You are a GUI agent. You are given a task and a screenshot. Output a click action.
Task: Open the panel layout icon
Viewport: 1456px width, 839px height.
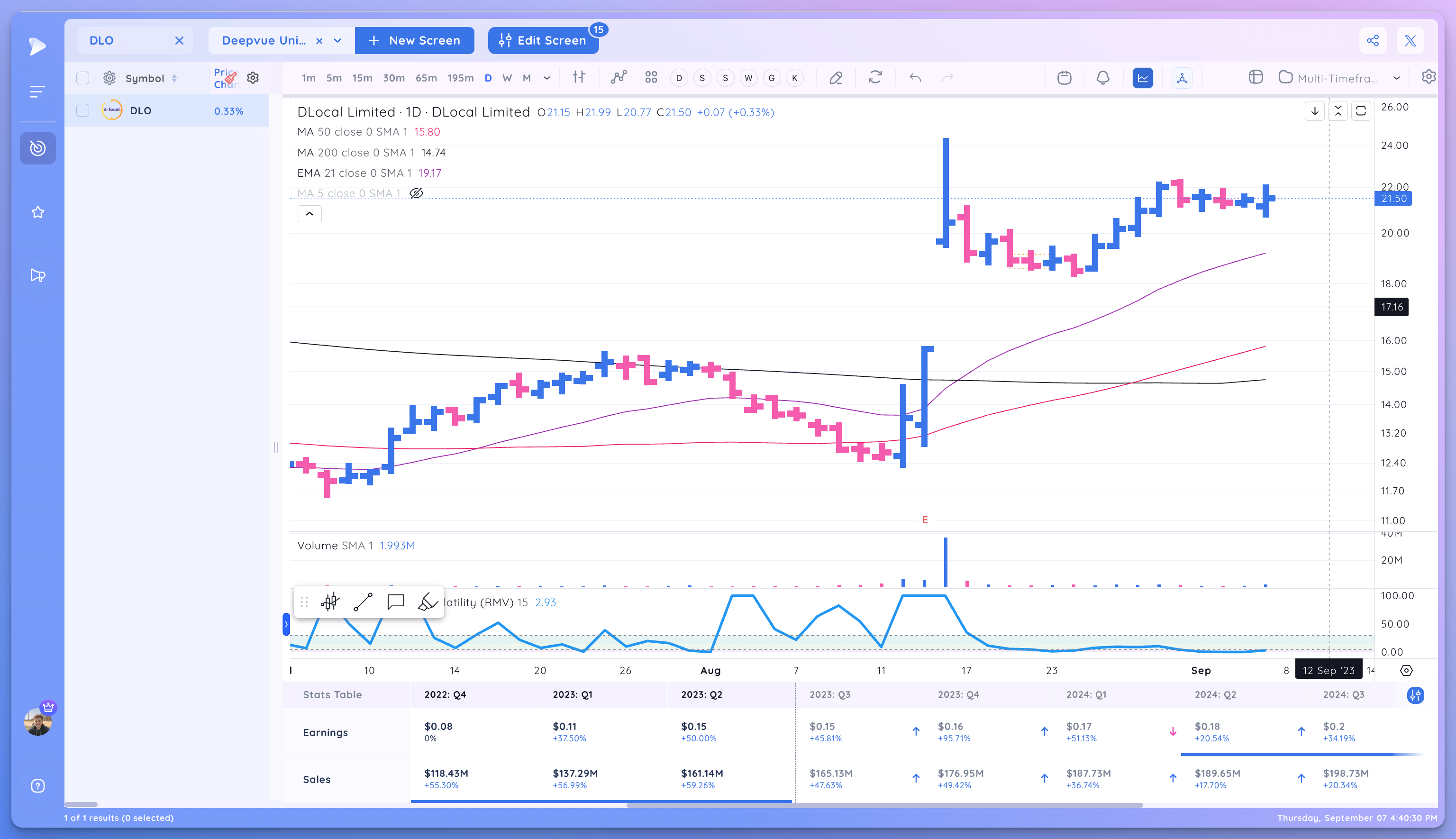click(1256, 77)
